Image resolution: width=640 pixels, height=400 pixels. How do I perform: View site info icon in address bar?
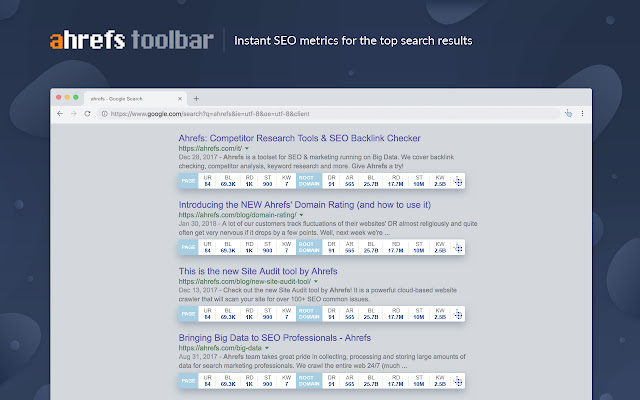coord(104,114)
